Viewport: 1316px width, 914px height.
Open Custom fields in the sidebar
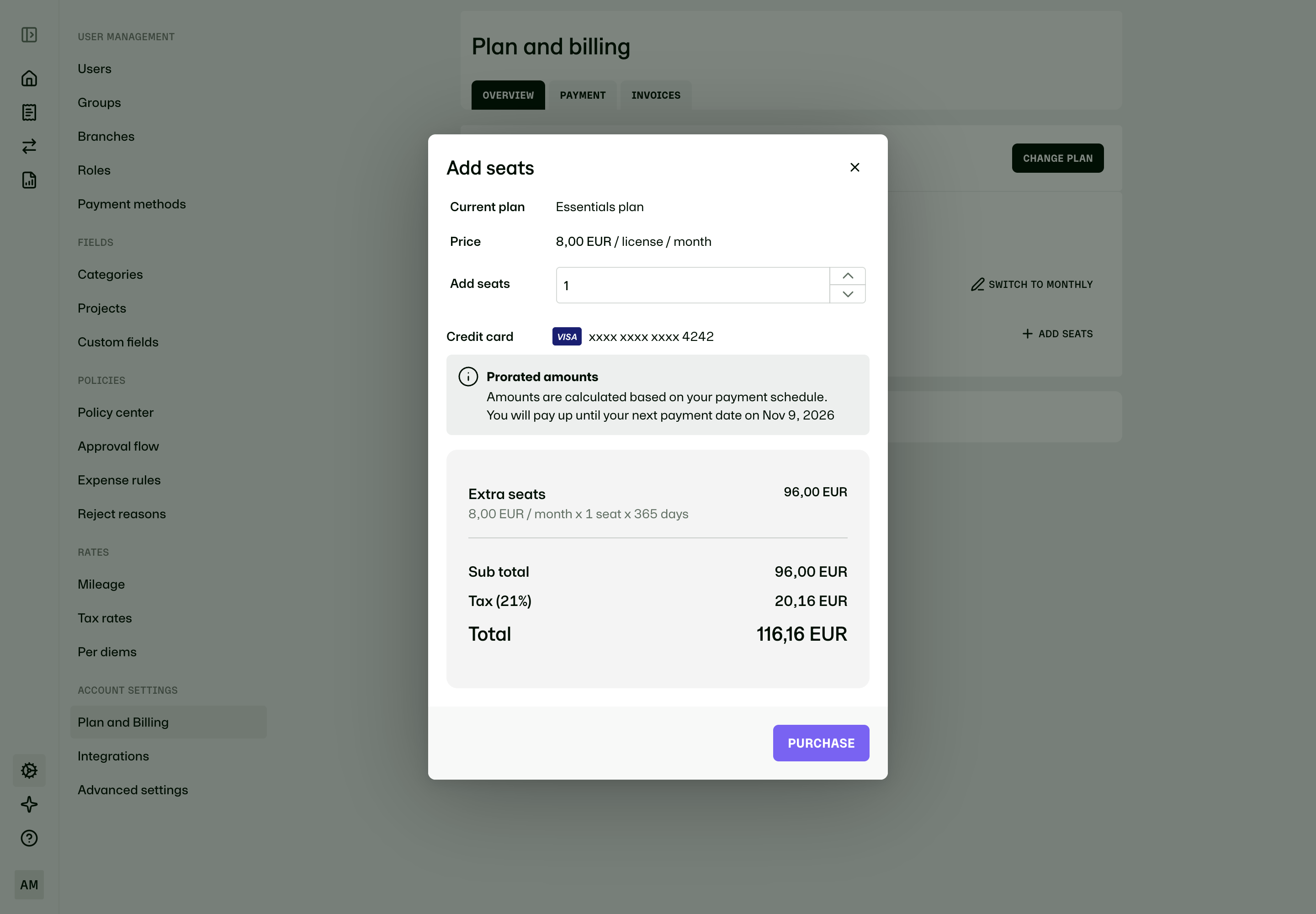tap(118, 342)
